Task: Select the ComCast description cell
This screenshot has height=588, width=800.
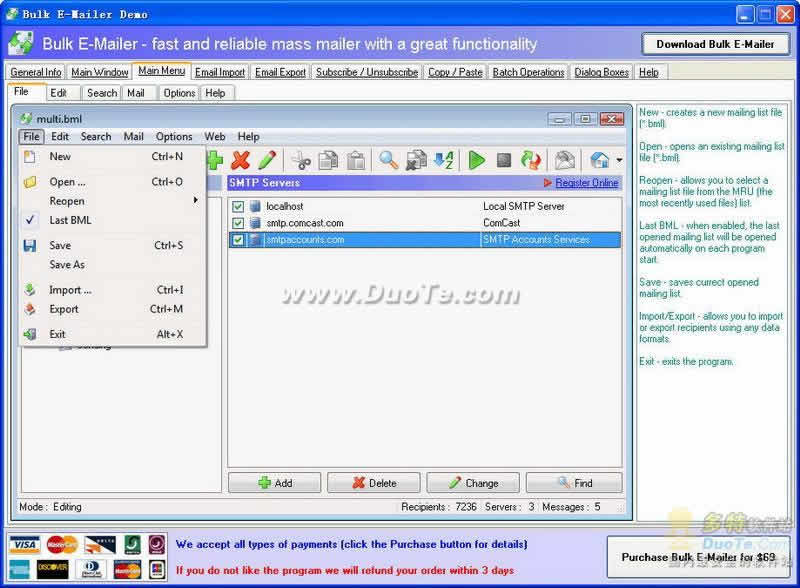Action: pyautogui.click(x=502, y=223)
